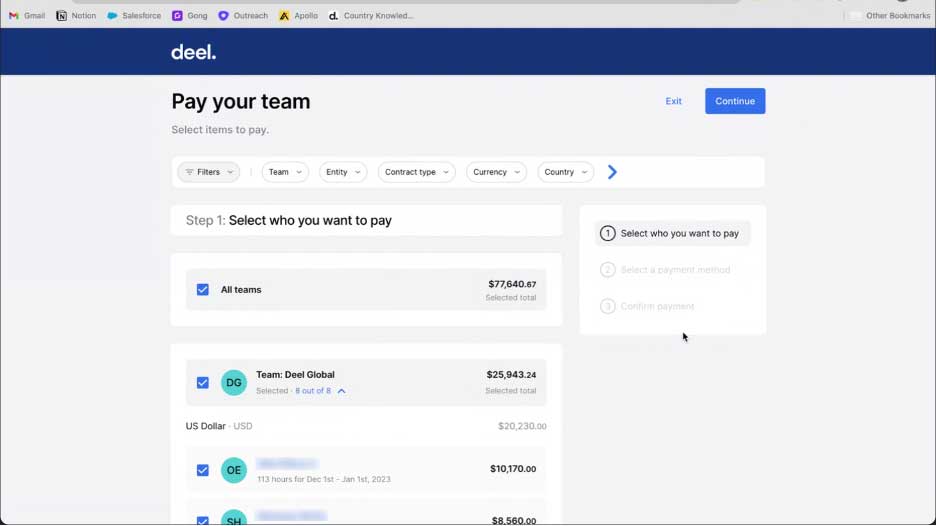Viewport: 936px width, 526px height.
Task: Open the Contract type filter dropdown
Action: (416, 172)
